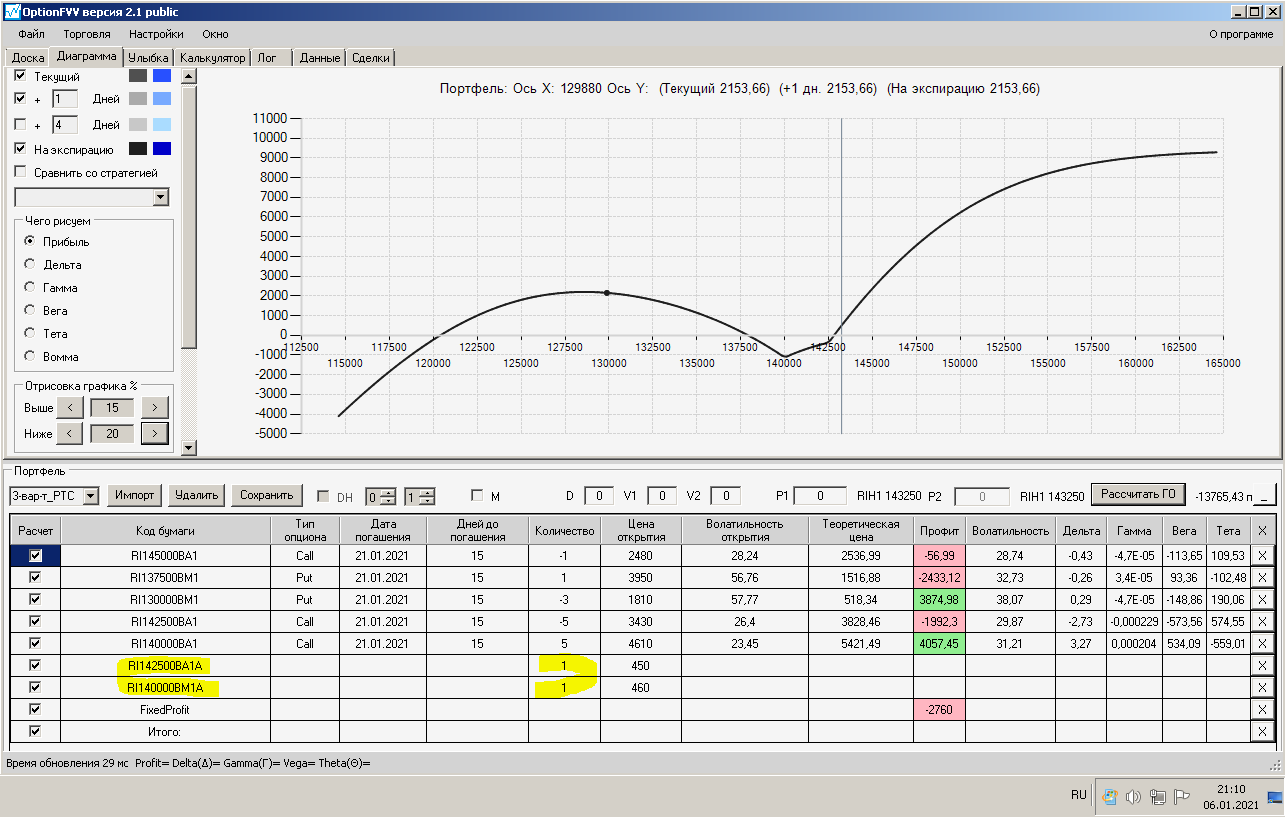Remove the RI145000BA1 row with X
Image resolution: width=1285 pixels, height=817 pixels.
pos(1262,555)
